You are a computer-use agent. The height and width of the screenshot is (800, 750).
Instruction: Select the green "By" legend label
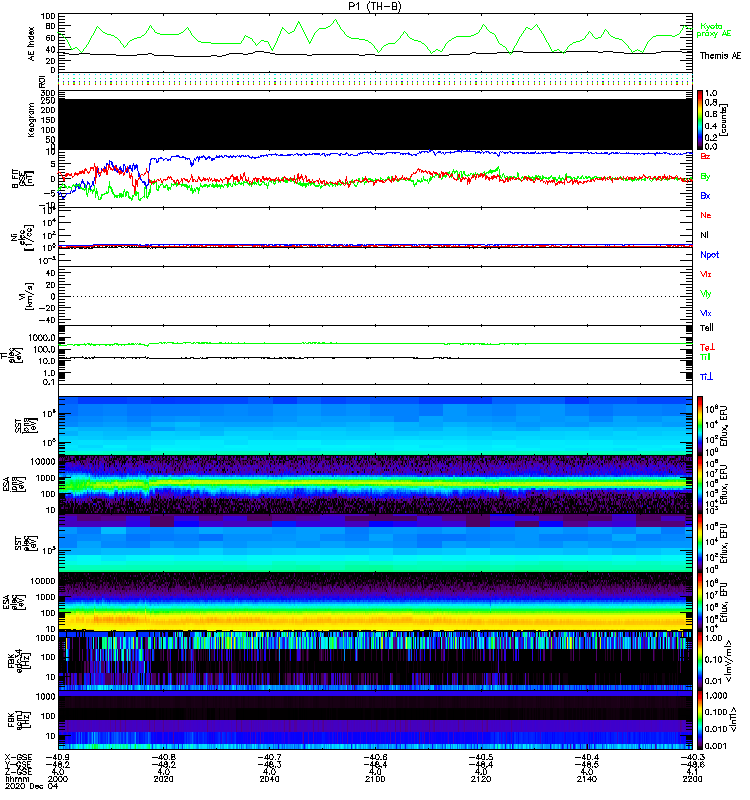click(x=705, y=177)
